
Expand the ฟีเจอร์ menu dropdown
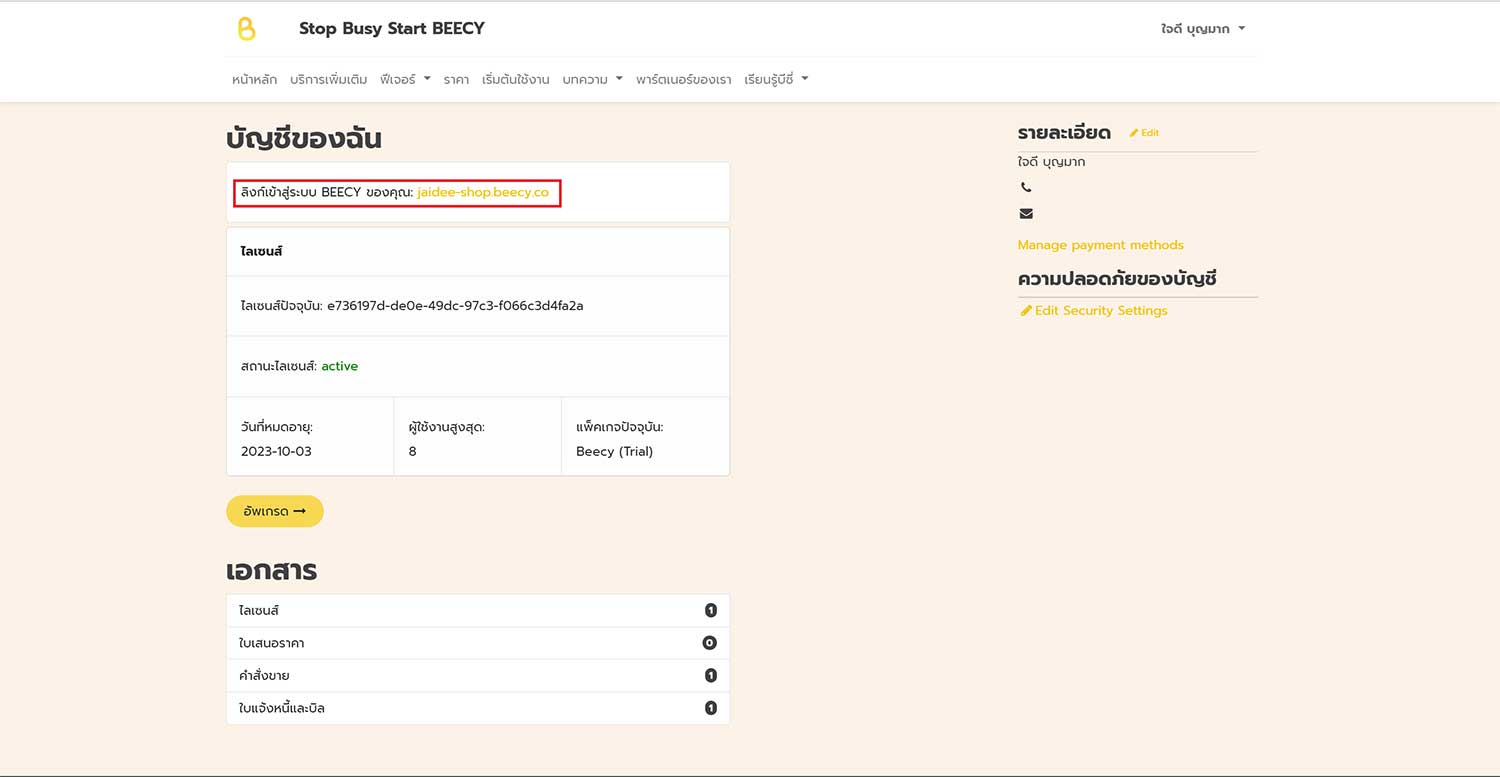click(x=405, y=80)
